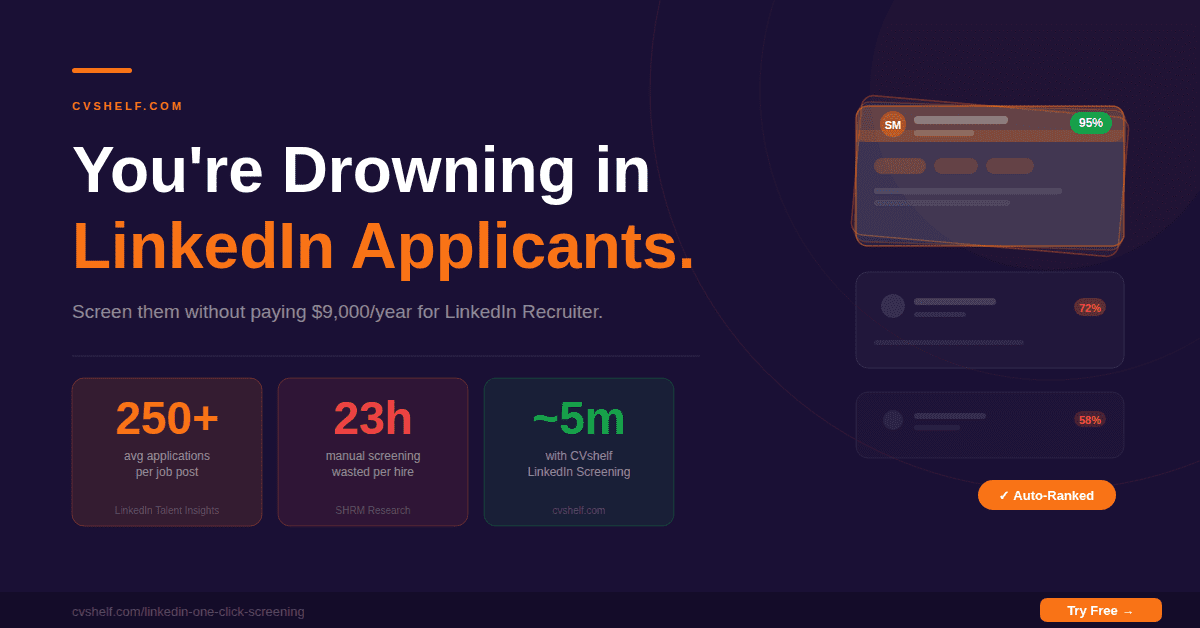Open the CVSHELF.COM link

pyautogui.click(x=127, y=105)
